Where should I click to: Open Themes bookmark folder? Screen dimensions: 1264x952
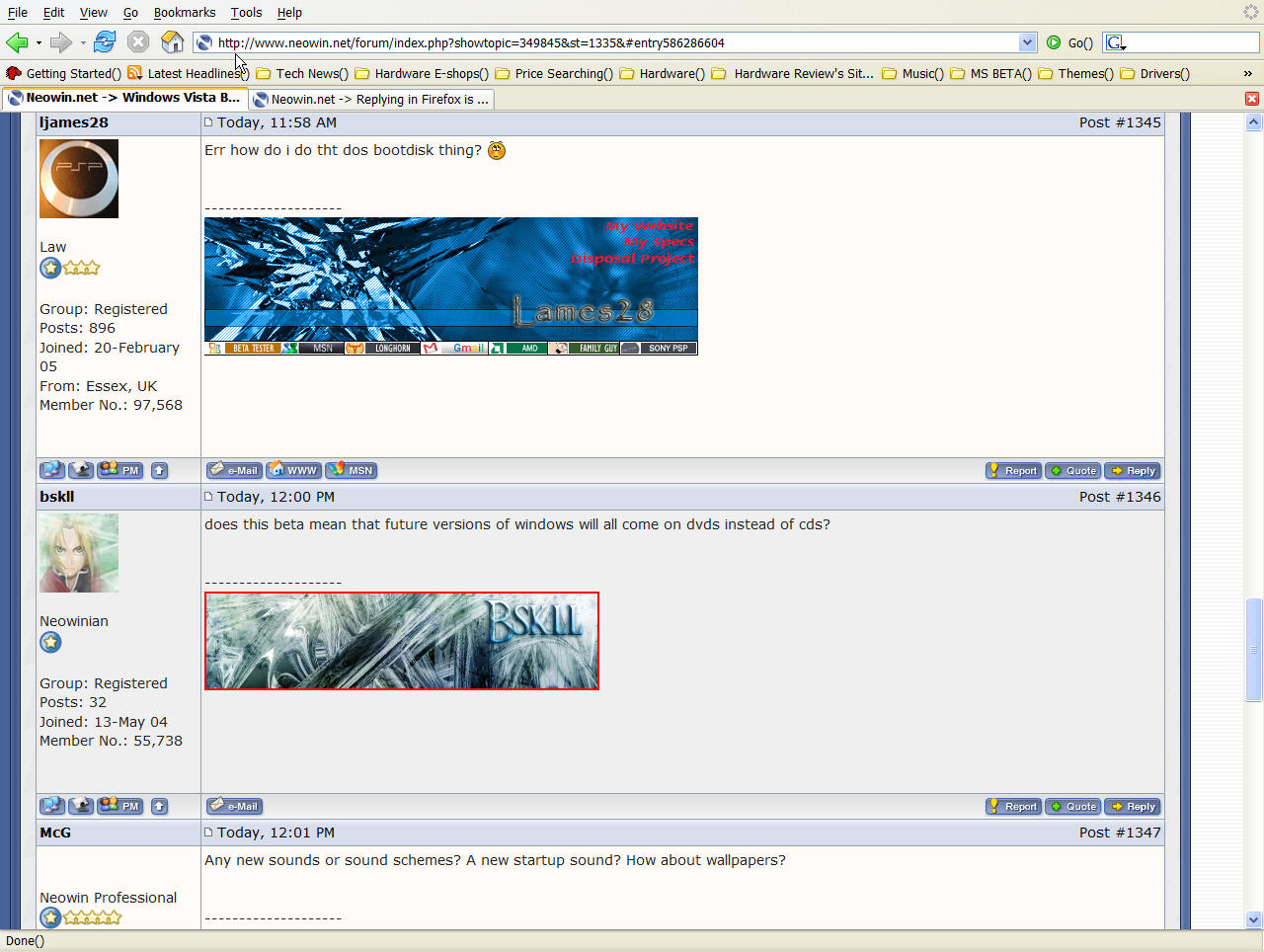[1075, 73]
